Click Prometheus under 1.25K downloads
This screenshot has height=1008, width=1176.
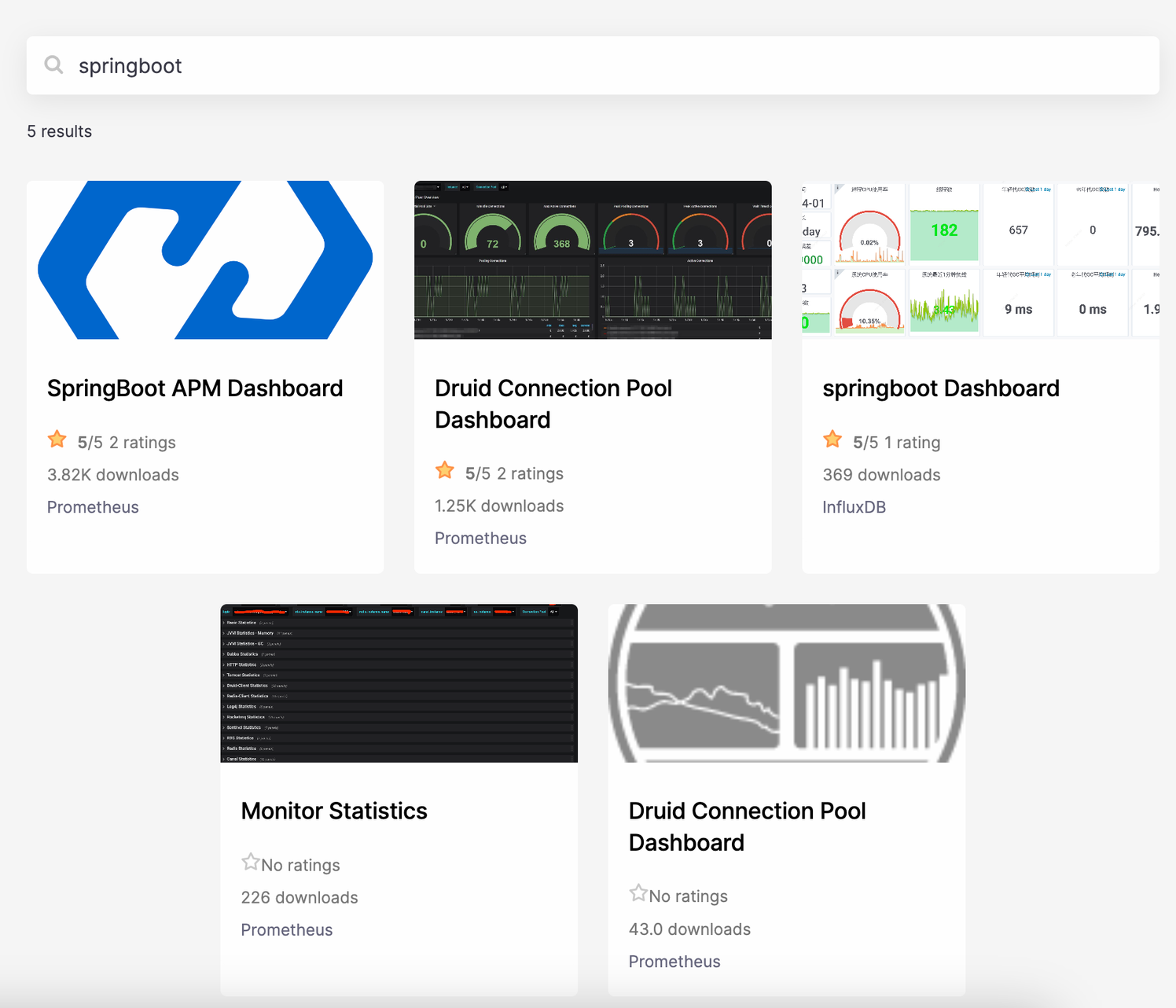click(x=480, y=539)
